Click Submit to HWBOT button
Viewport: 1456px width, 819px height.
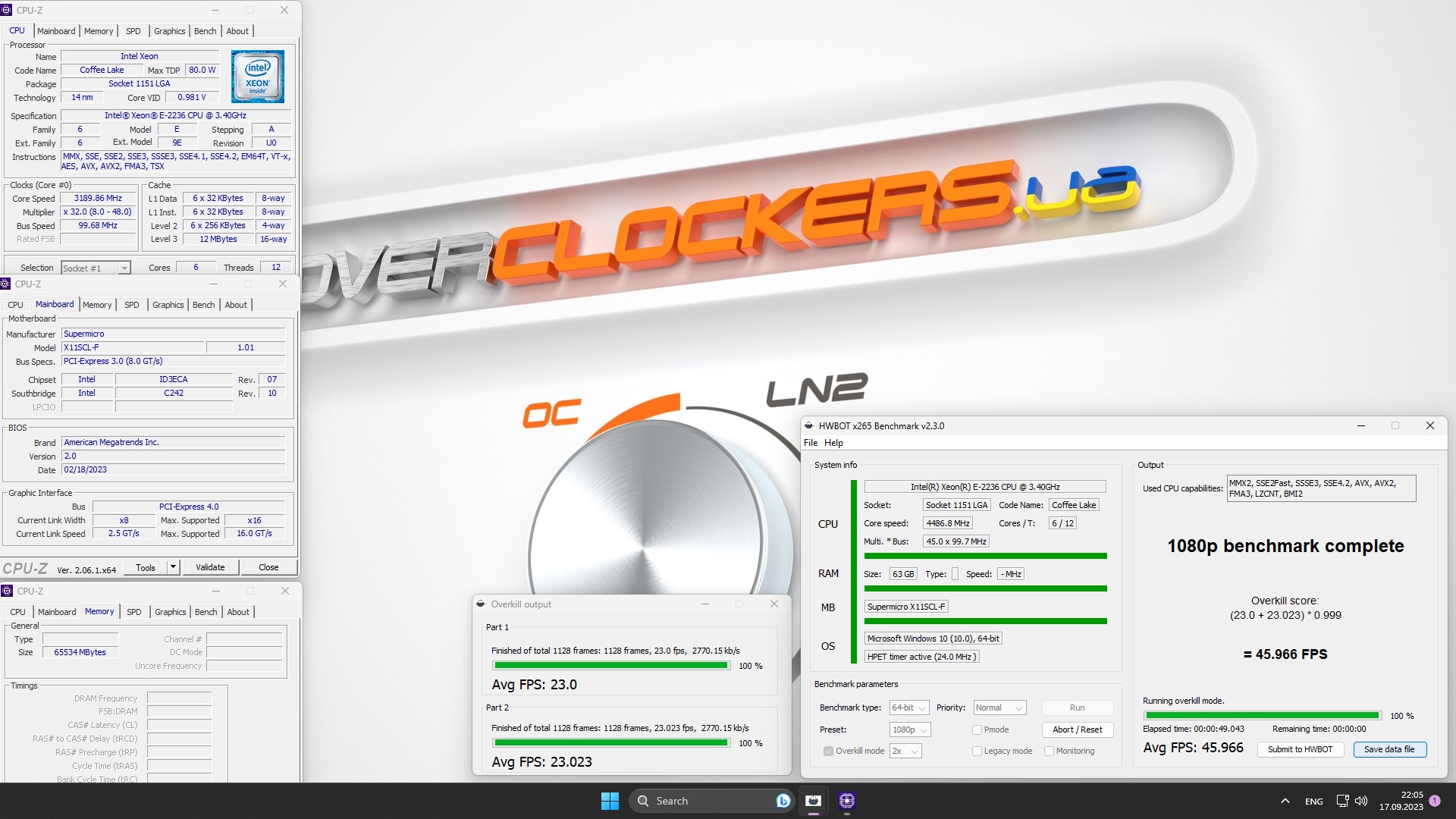click(1300, 749)
